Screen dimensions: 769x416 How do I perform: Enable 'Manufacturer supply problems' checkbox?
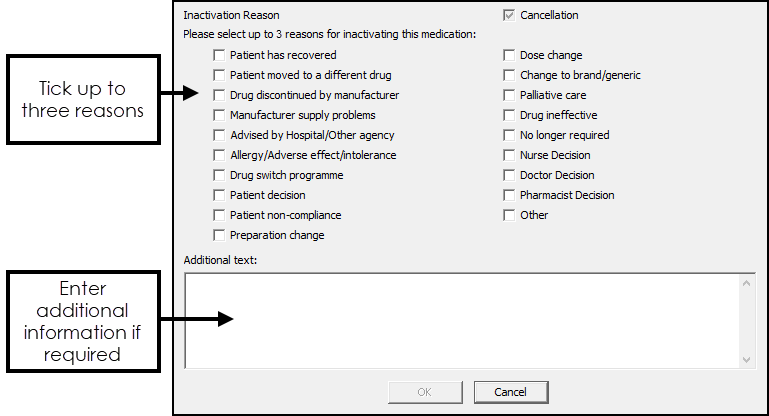(219, 116)
